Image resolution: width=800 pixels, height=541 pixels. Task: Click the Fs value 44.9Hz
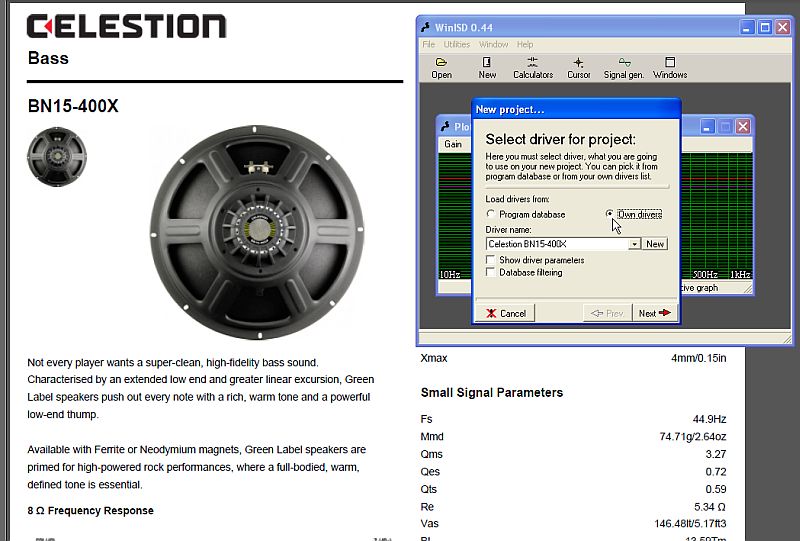(709, 419)
